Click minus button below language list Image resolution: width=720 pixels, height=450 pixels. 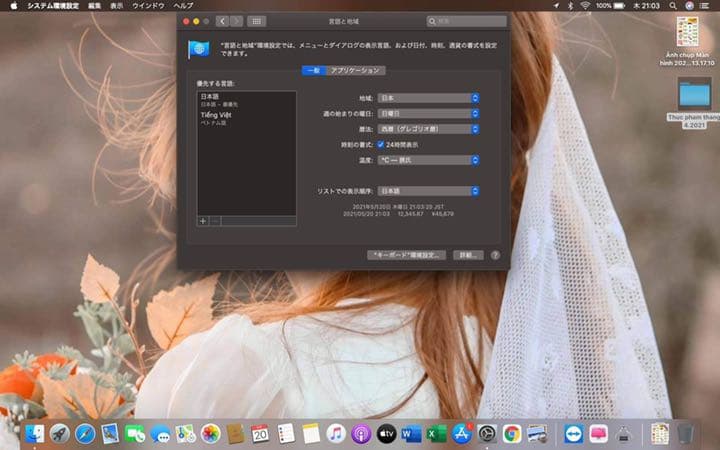[215, 221]
